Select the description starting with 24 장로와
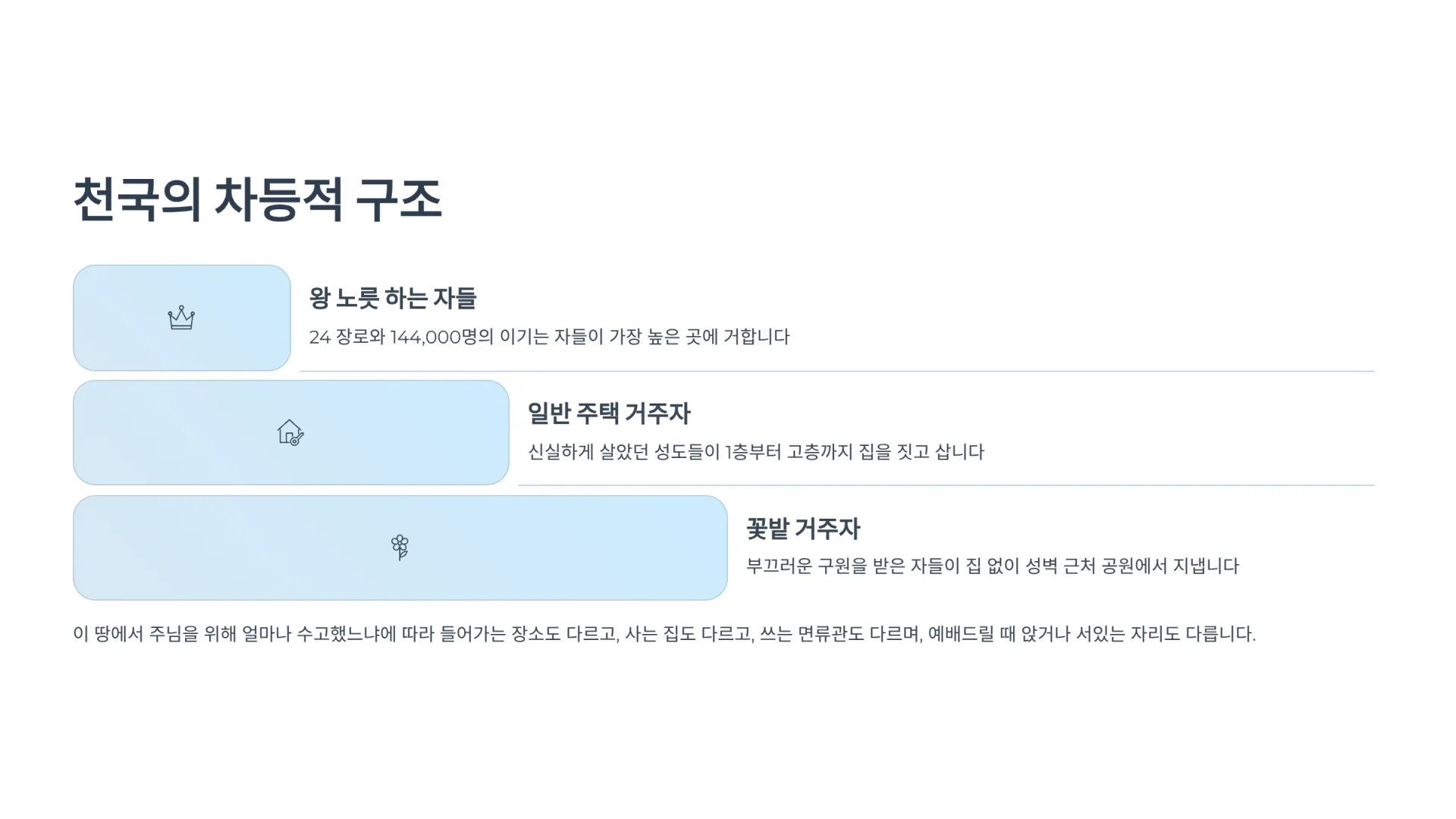The image size is (1456, 819). click(549, 337)
